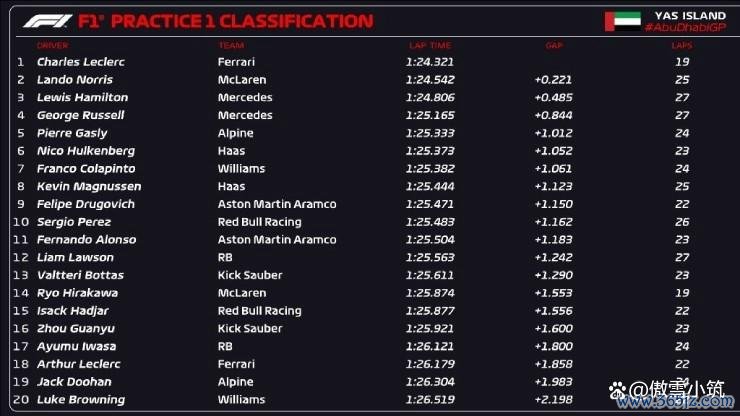Click Sergio Perez's Red Bull Racing team

click(x=260, y=222)
